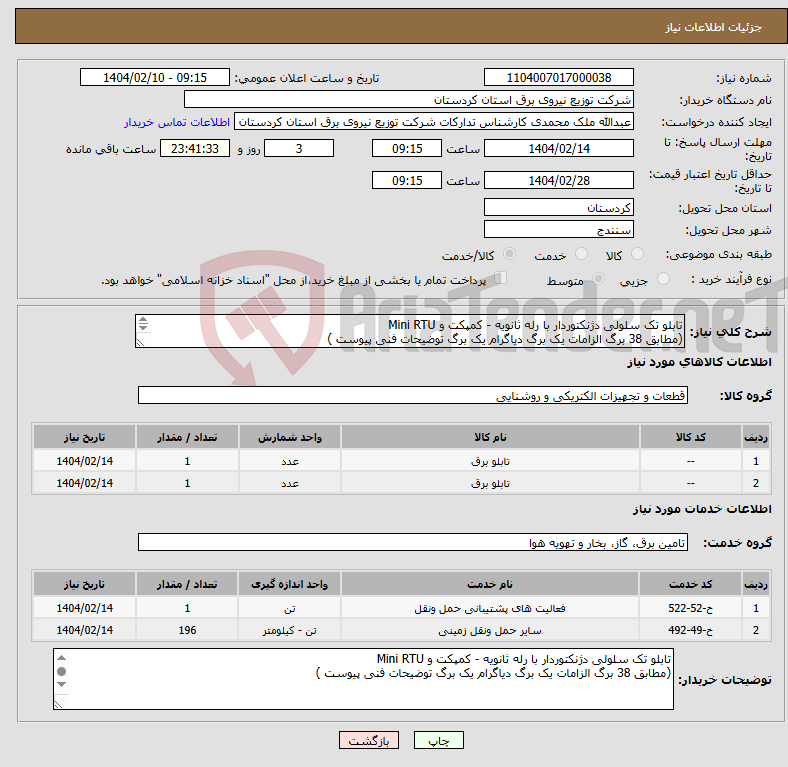788x767 pixels.
Task: Click the quantity 196 cell
Action: pyautogui.click(x=187, y=630)
